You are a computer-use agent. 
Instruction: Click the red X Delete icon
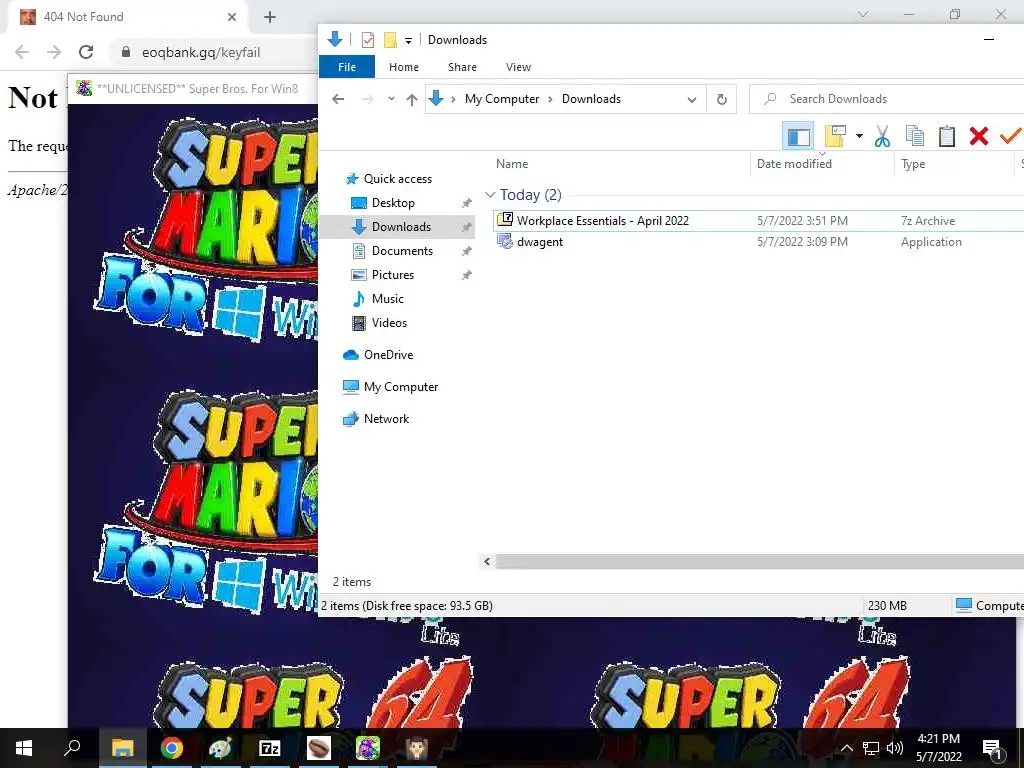pyautogui.click(x=978, y=136)
